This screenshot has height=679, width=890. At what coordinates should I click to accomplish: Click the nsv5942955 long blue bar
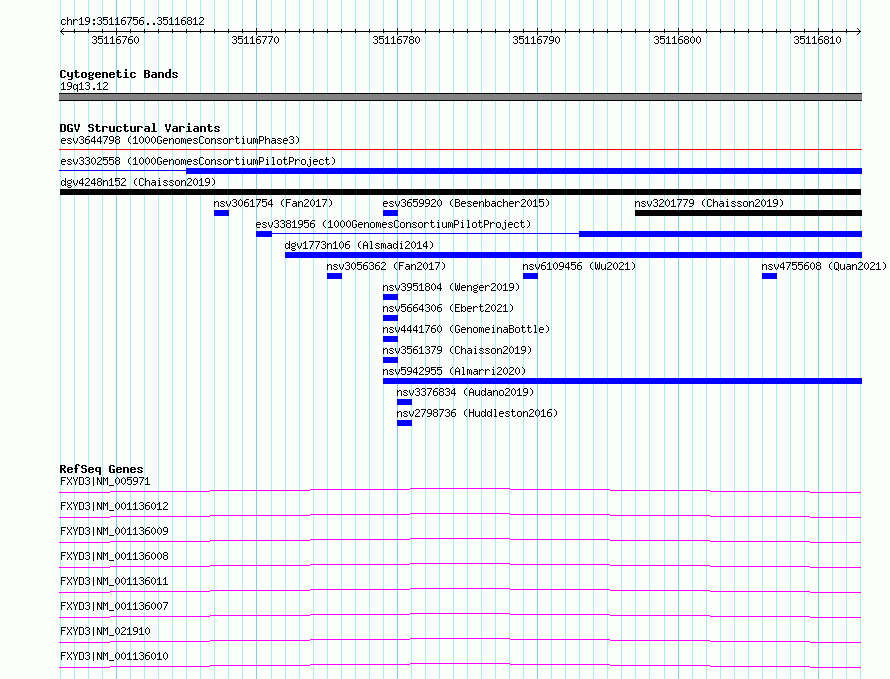(622, 381)
